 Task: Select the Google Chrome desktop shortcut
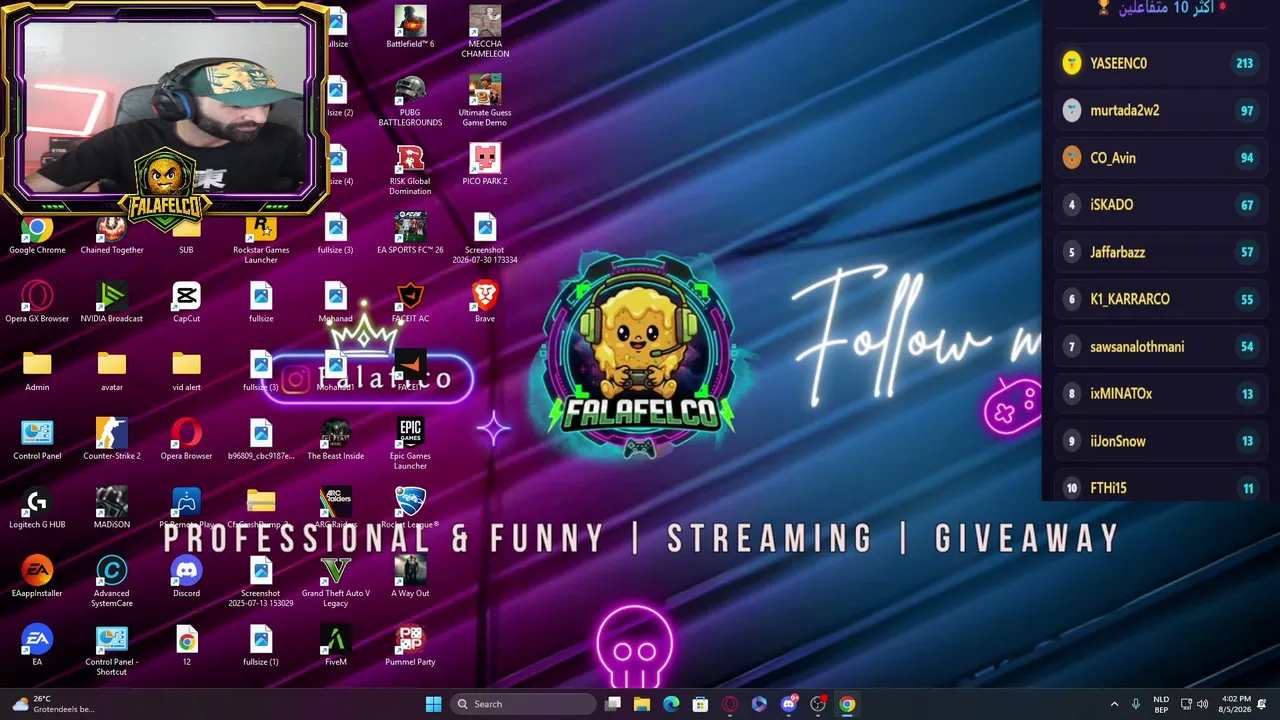coord(37,234)
